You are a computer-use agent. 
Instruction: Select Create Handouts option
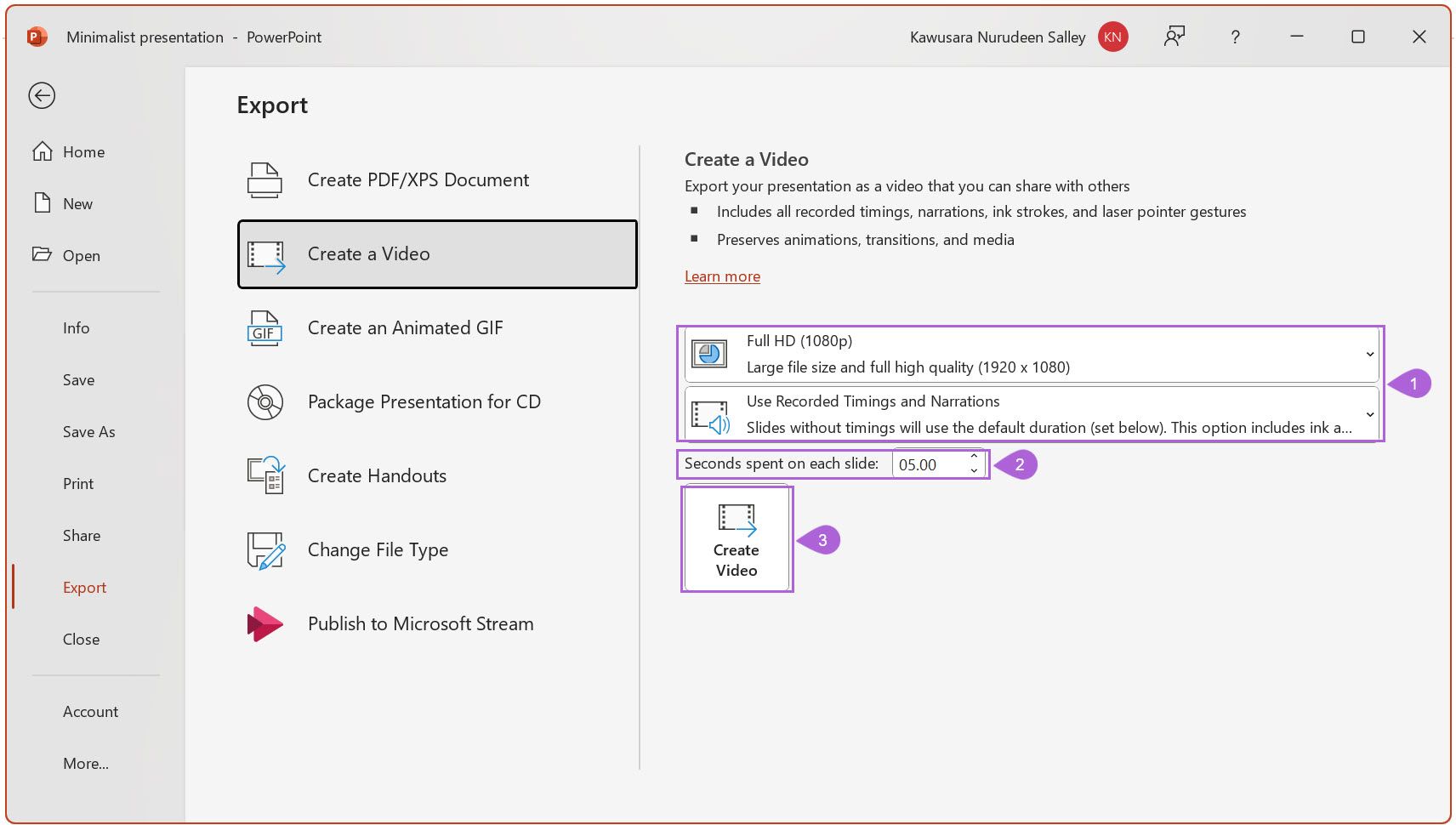437,476
